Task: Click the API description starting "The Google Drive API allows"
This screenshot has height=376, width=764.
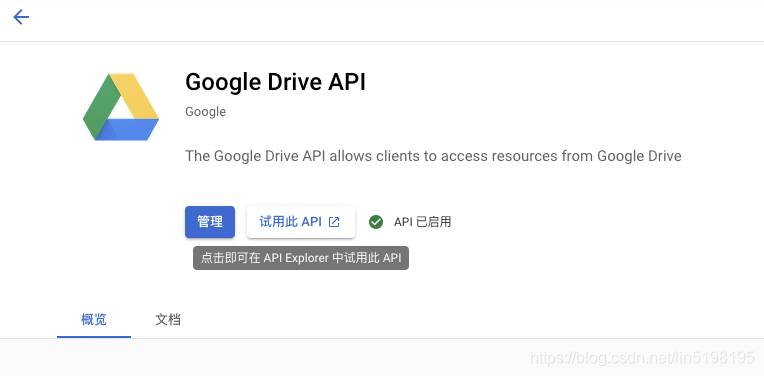Action: click(433, 156)
